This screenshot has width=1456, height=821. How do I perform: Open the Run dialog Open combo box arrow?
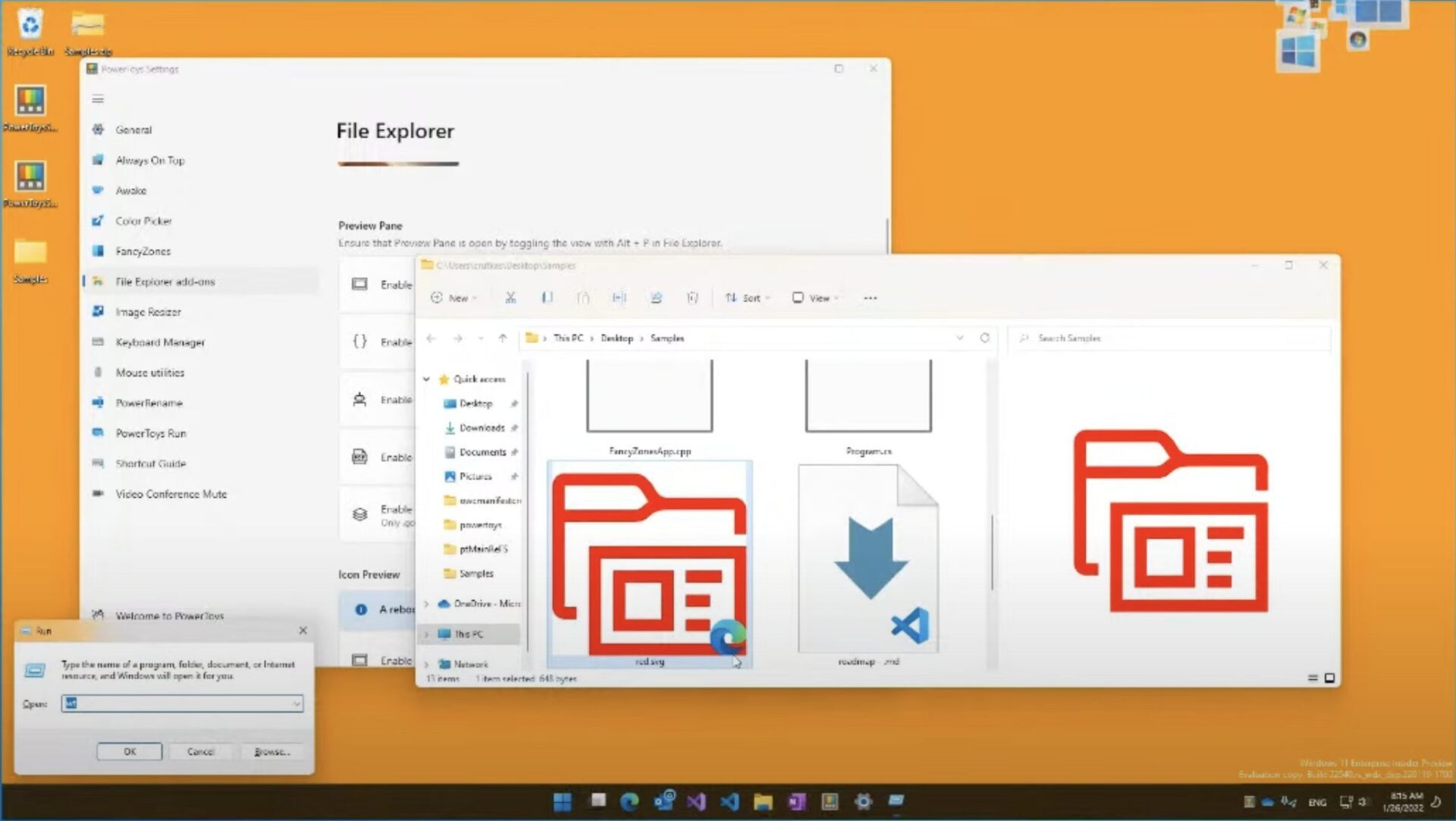tap(296, 704)
